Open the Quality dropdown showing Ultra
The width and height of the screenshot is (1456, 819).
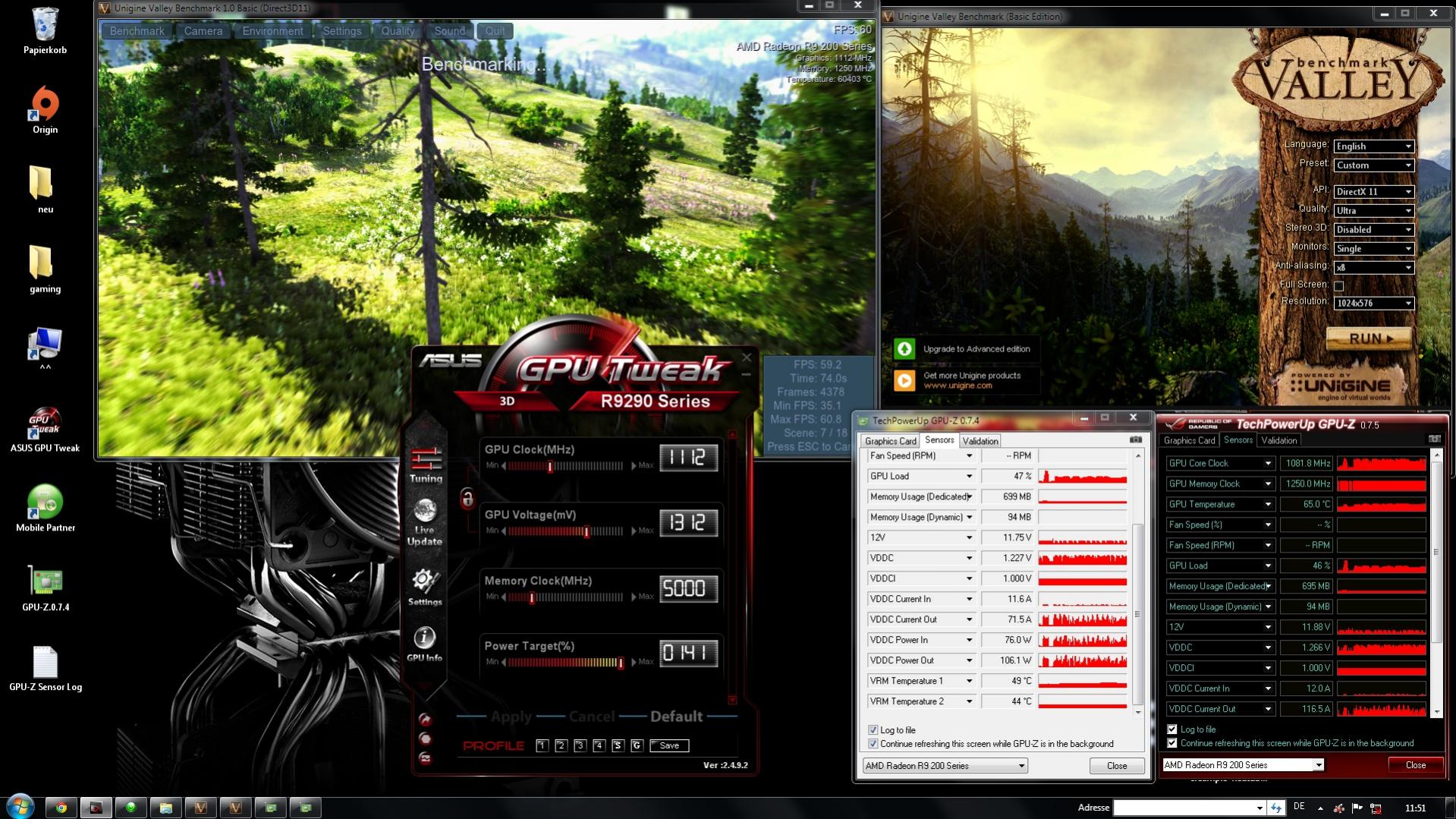1373,210
